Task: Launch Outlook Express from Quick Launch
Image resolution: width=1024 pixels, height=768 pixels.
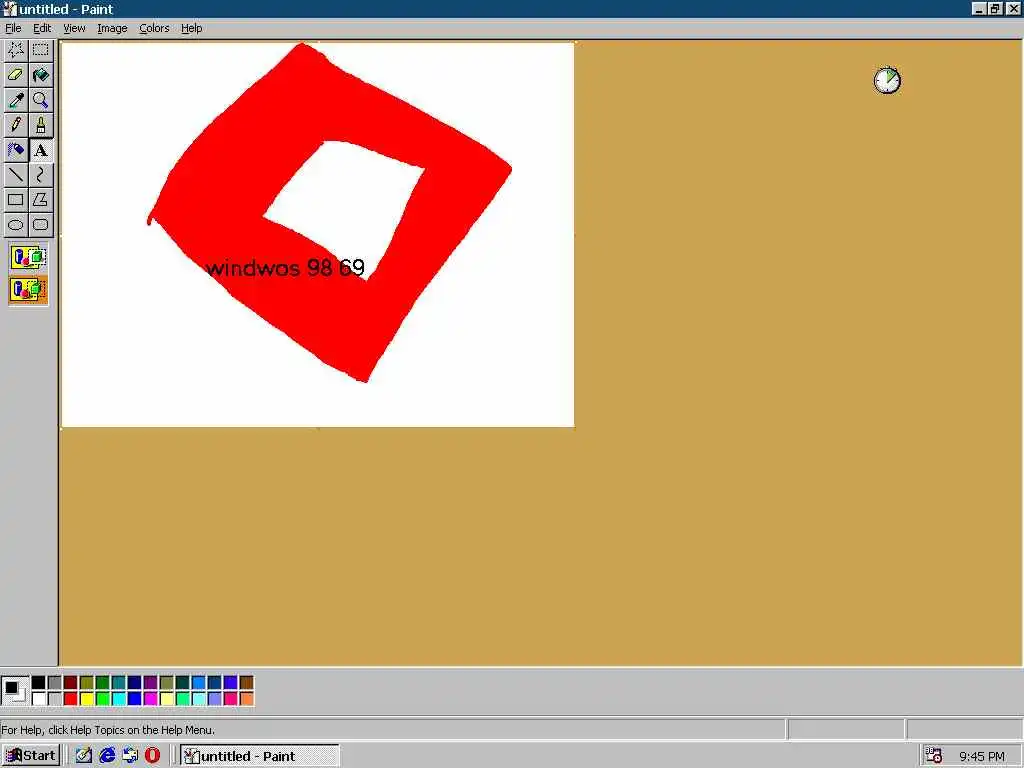Action: tap(130, 756)
